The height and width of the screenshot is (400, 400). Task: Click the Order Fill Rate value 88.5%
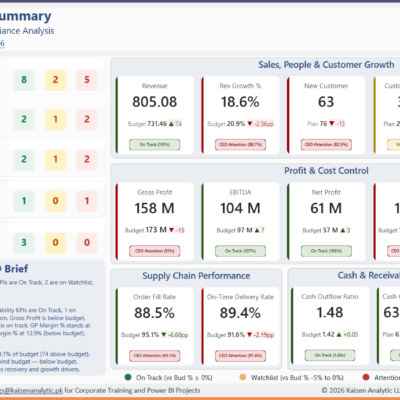coord(154,313)
